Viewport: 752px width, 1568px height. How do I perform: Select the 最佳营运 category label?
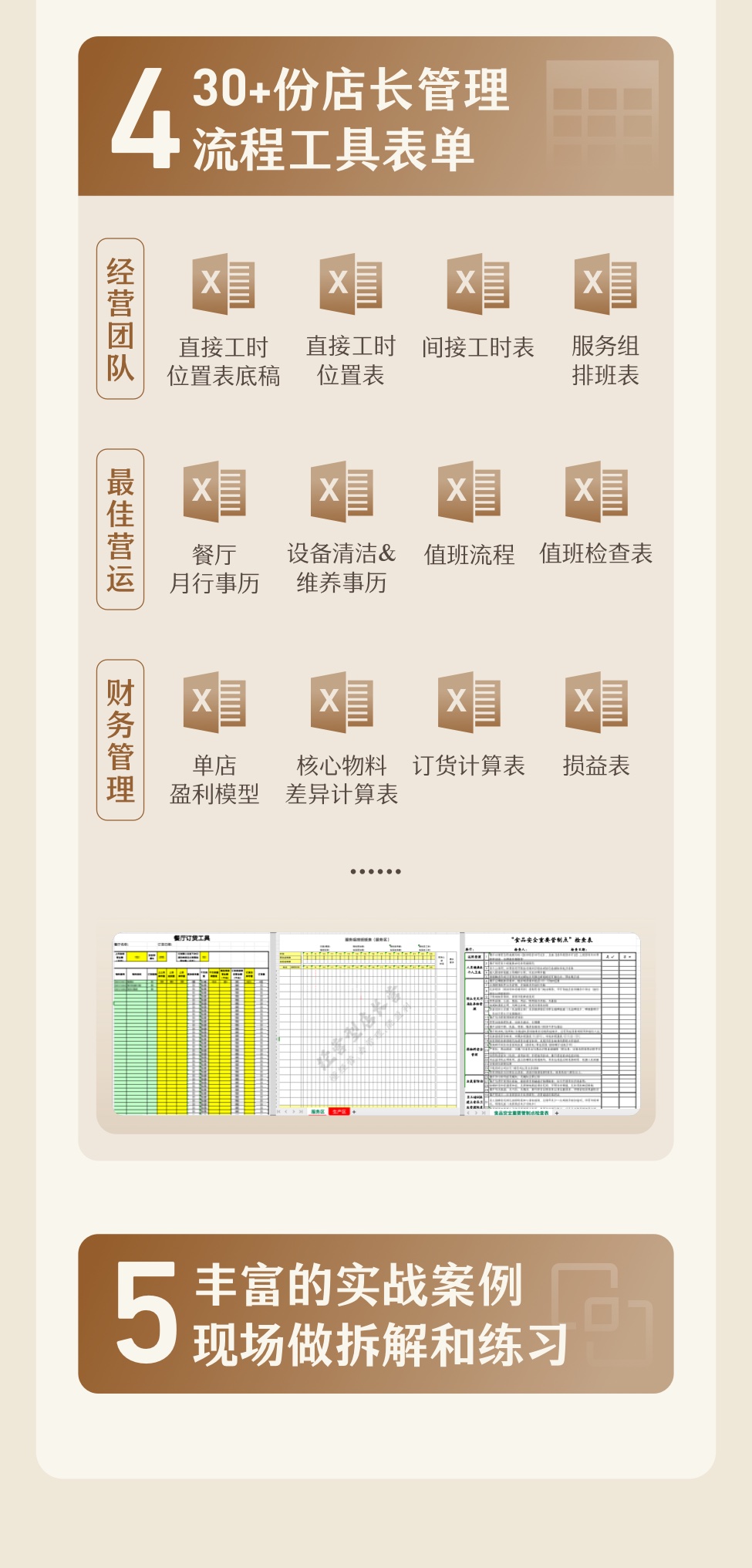pyautogui.click(x=120, y=529)
